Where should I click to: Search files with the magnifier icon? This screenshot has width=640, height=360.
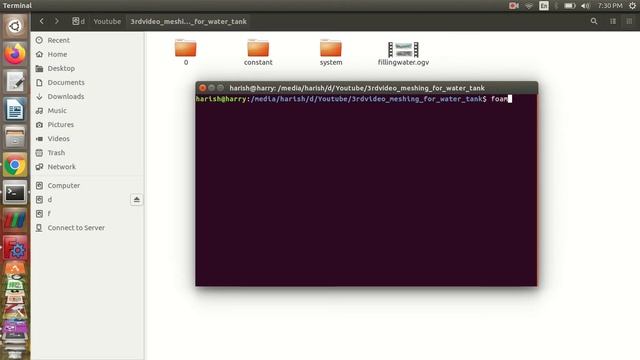(594, 21)
